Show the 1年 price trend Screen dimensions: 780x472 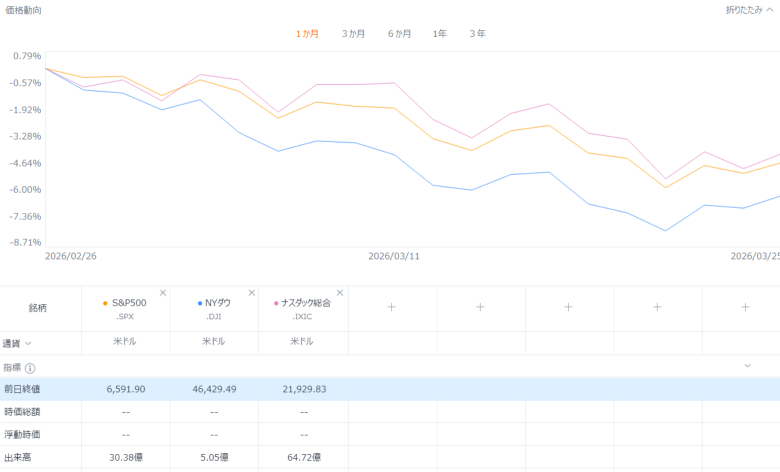(440, 34)
